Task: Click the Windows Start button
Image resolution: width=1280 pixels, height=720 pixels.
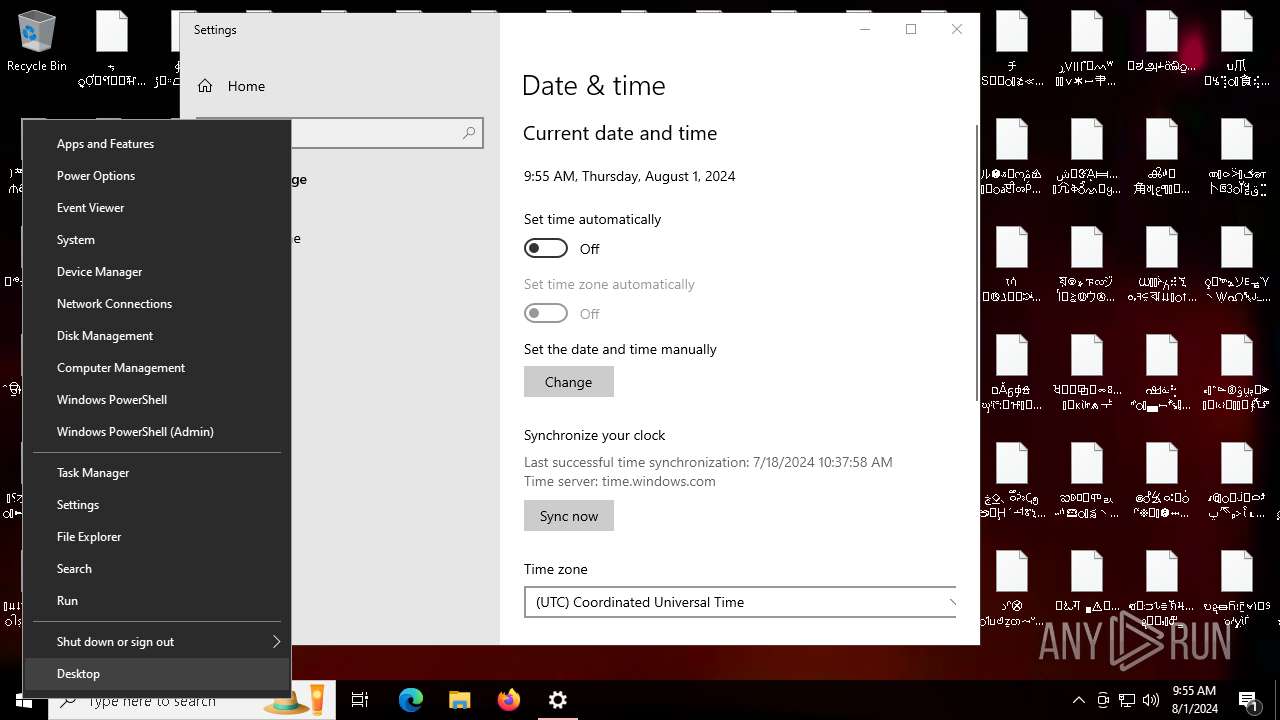Action: point(24,700)
